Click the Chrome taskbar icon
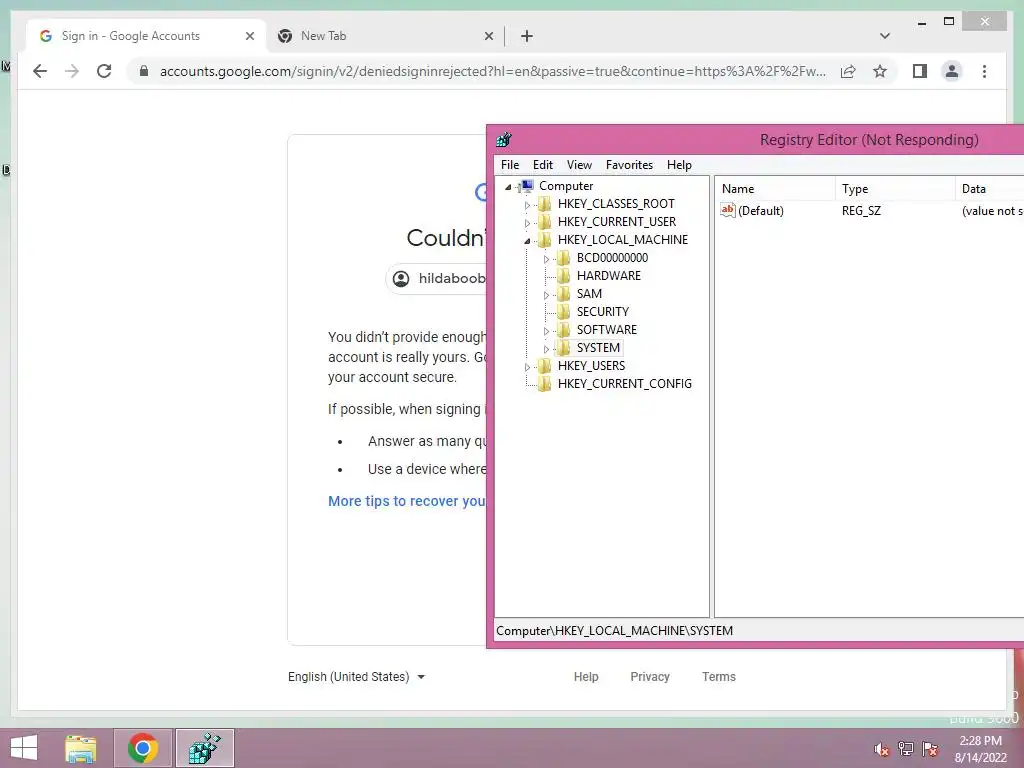This screenshot has width=1024, height=768. tap(143, 748)
